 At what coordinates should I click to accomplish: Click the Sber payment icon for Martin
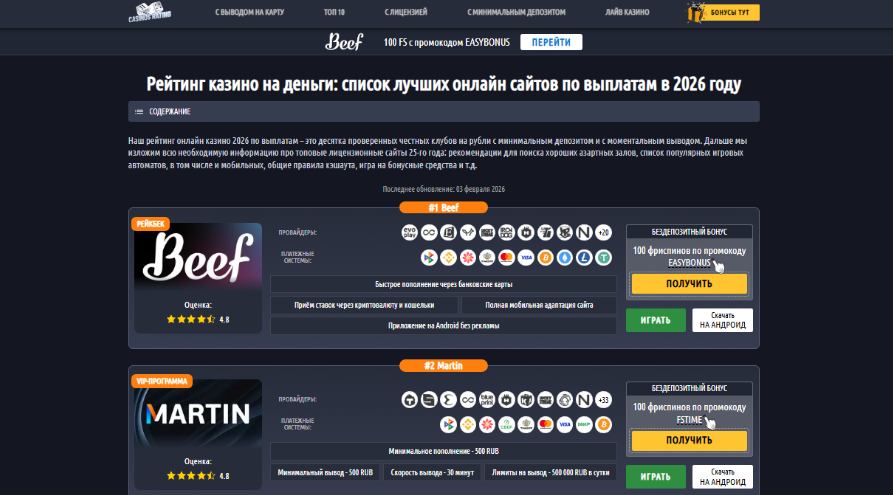(x=506, y=425)
